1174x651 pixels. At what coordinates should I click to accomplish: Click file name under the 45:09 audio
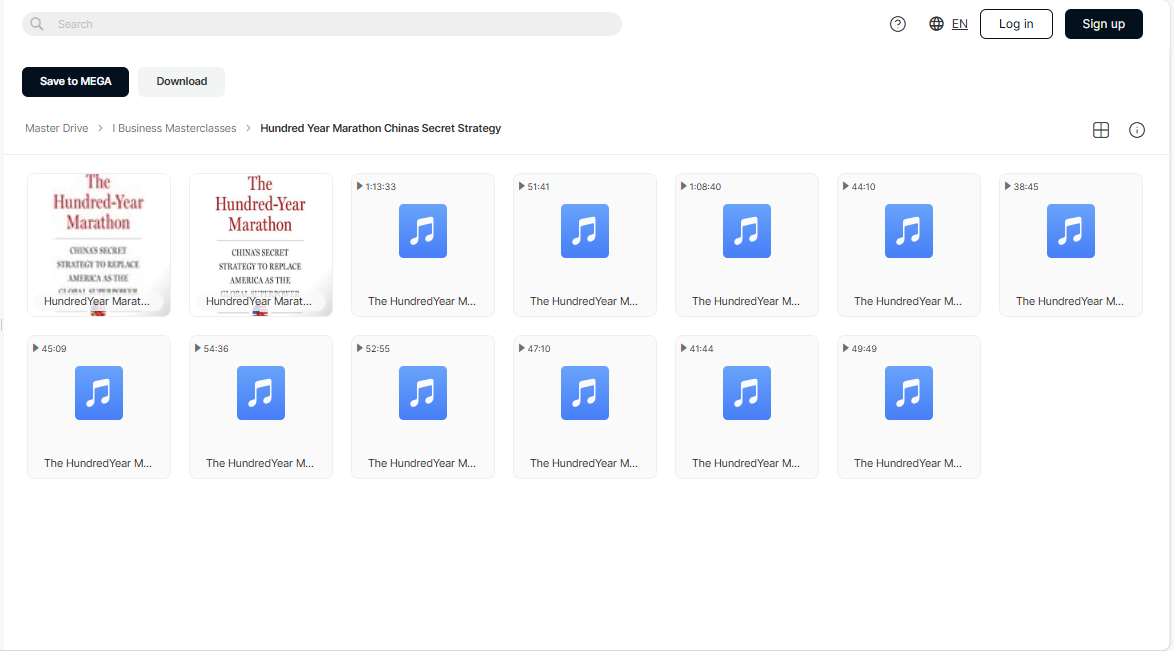click(98, 463)
